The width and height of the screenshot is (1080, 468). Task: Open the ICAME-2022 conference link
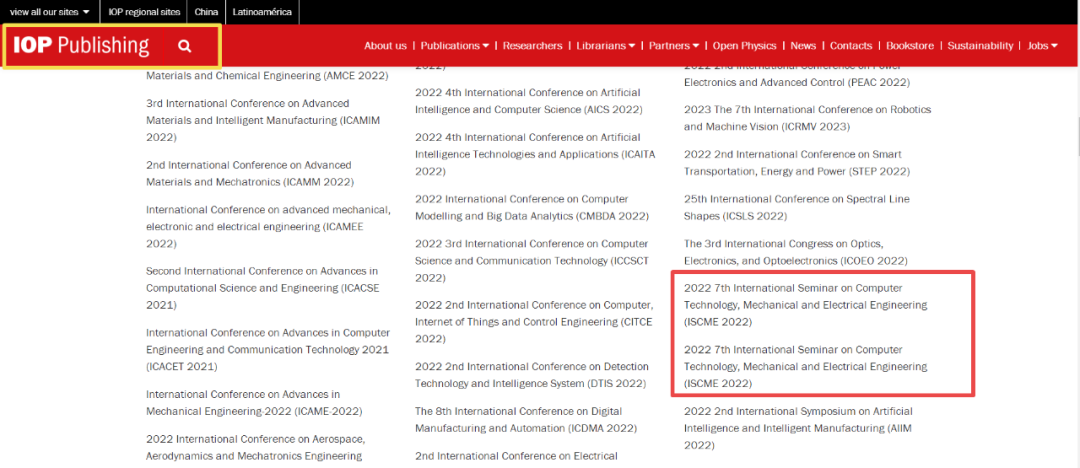click(x=254, y=403)
